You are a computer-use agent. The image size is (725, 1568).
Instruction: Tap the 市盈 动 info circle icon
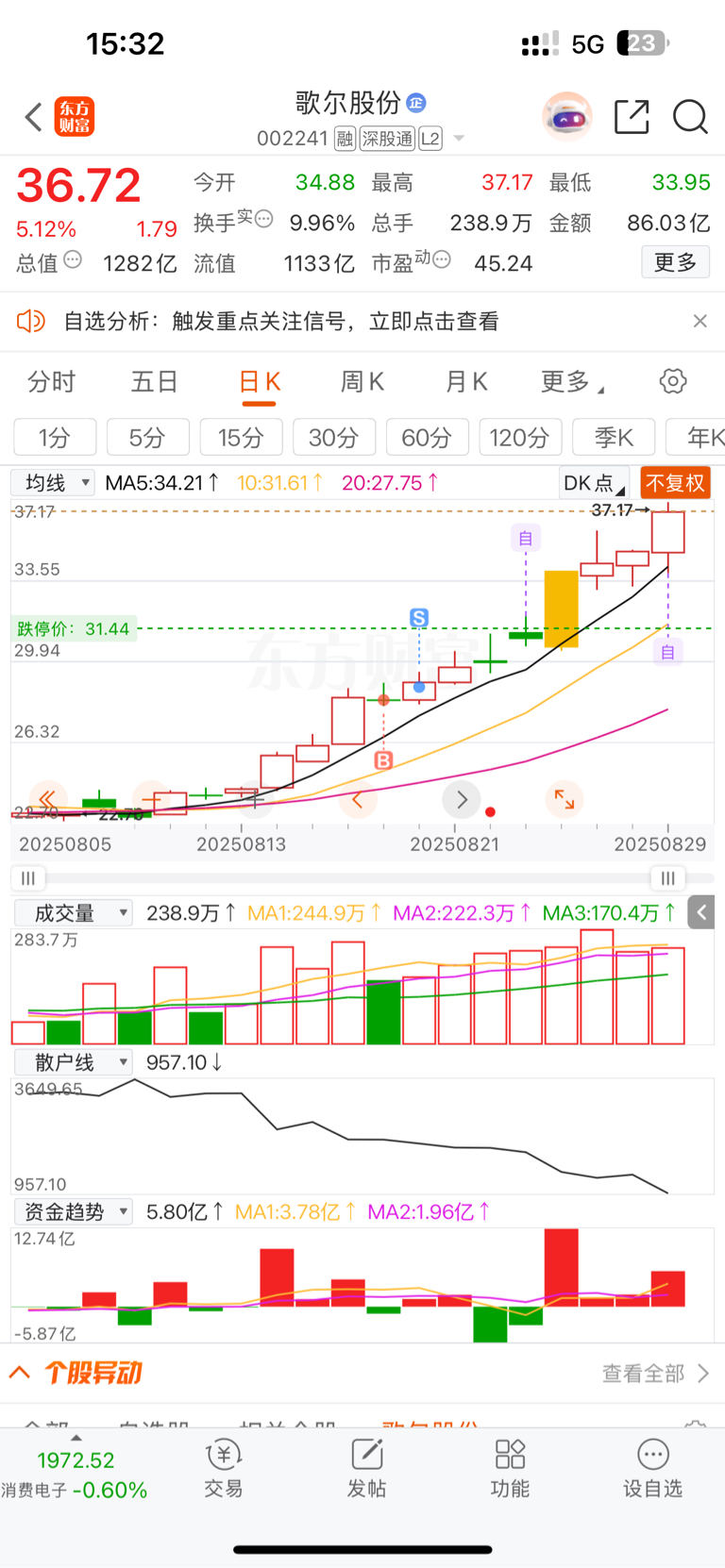click(x=441, y=259)
